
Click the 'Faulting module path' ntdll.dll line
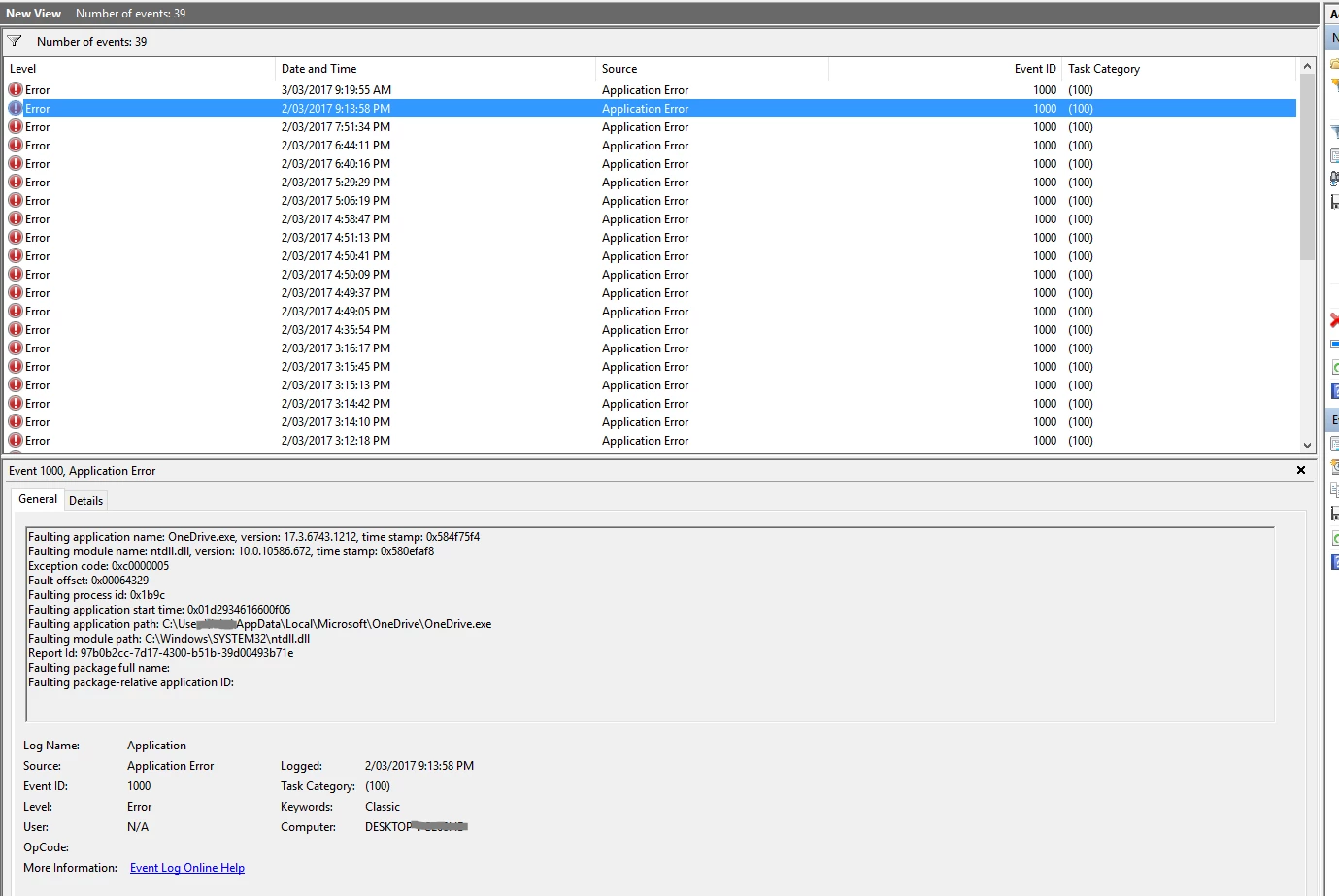pyautogui.click(x=169, y=638)
